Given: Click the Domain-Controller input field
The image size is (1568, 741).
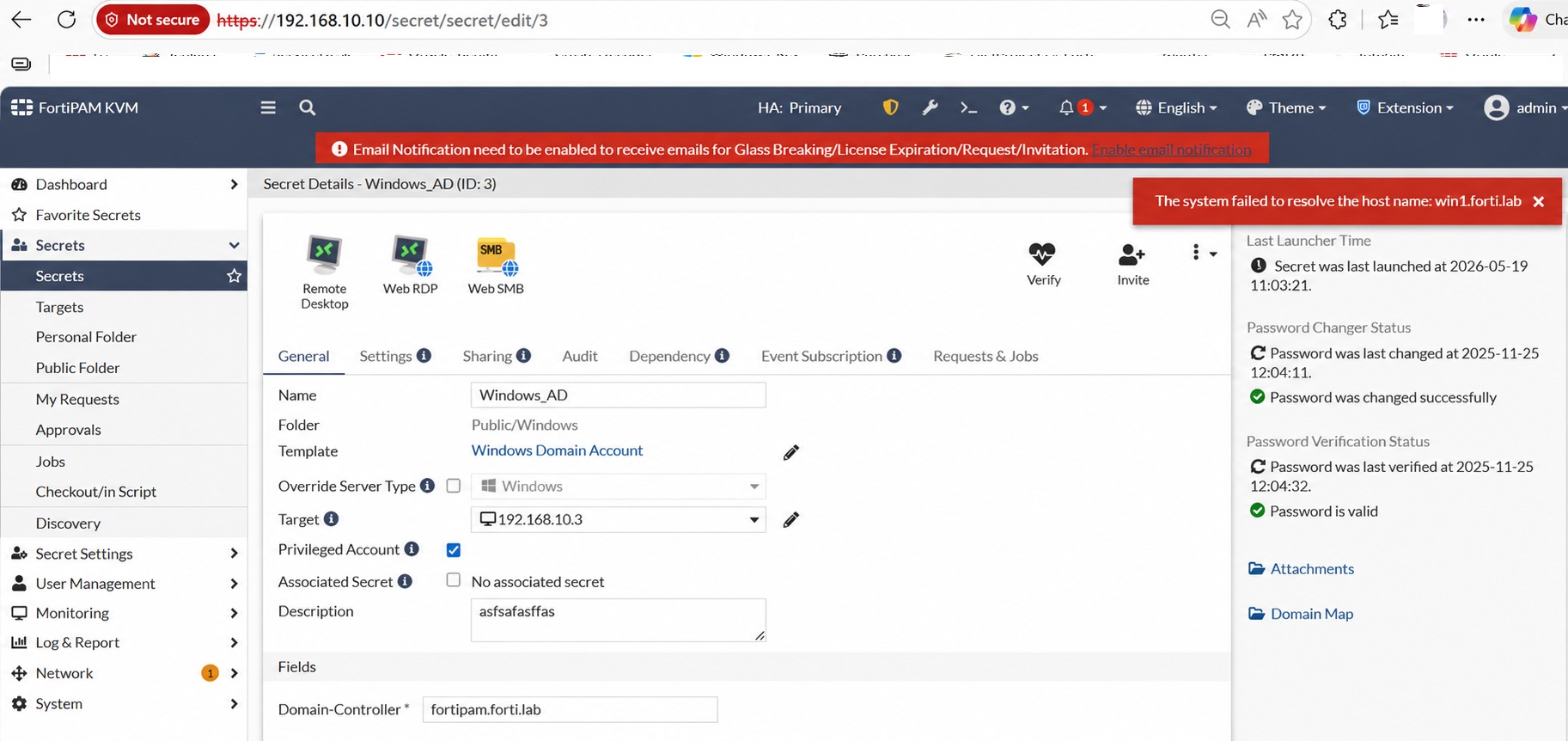Looking at the screenshot, I should tap(570, 709).
